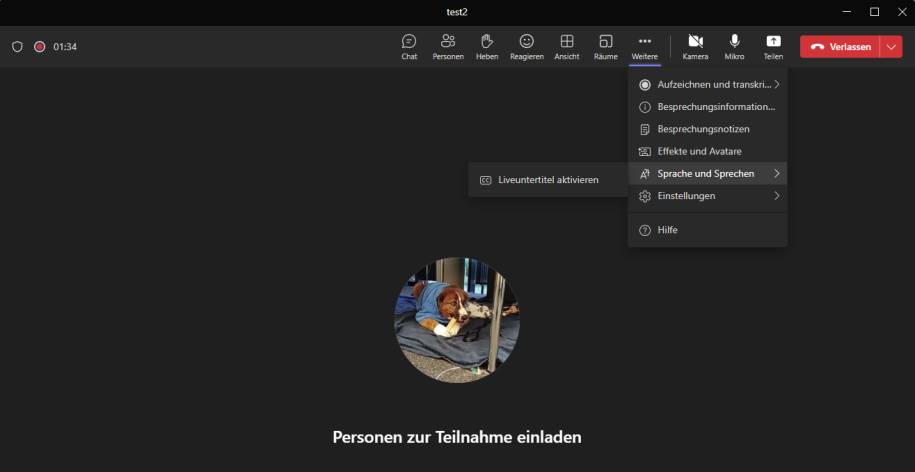The image size is (915, 472).
Task: Open Hilfe from the menu
Action: (x=707, y=230)
